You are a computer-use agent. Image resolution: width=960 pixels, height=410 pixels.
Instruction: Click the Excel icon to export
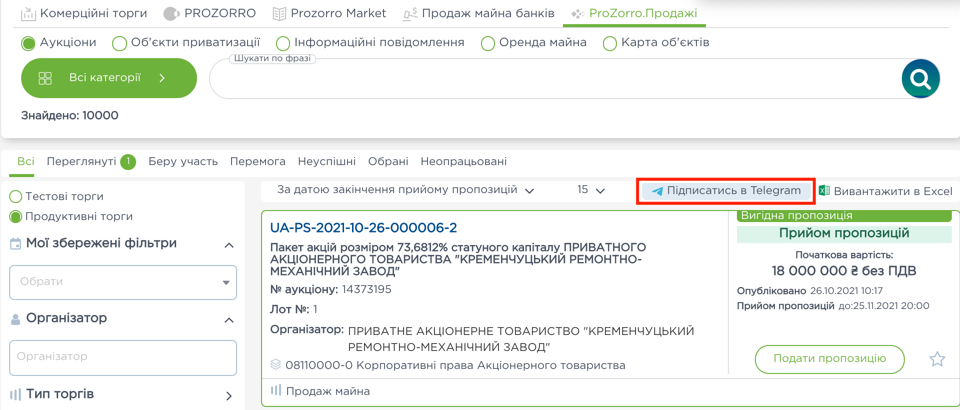point(825,191)
